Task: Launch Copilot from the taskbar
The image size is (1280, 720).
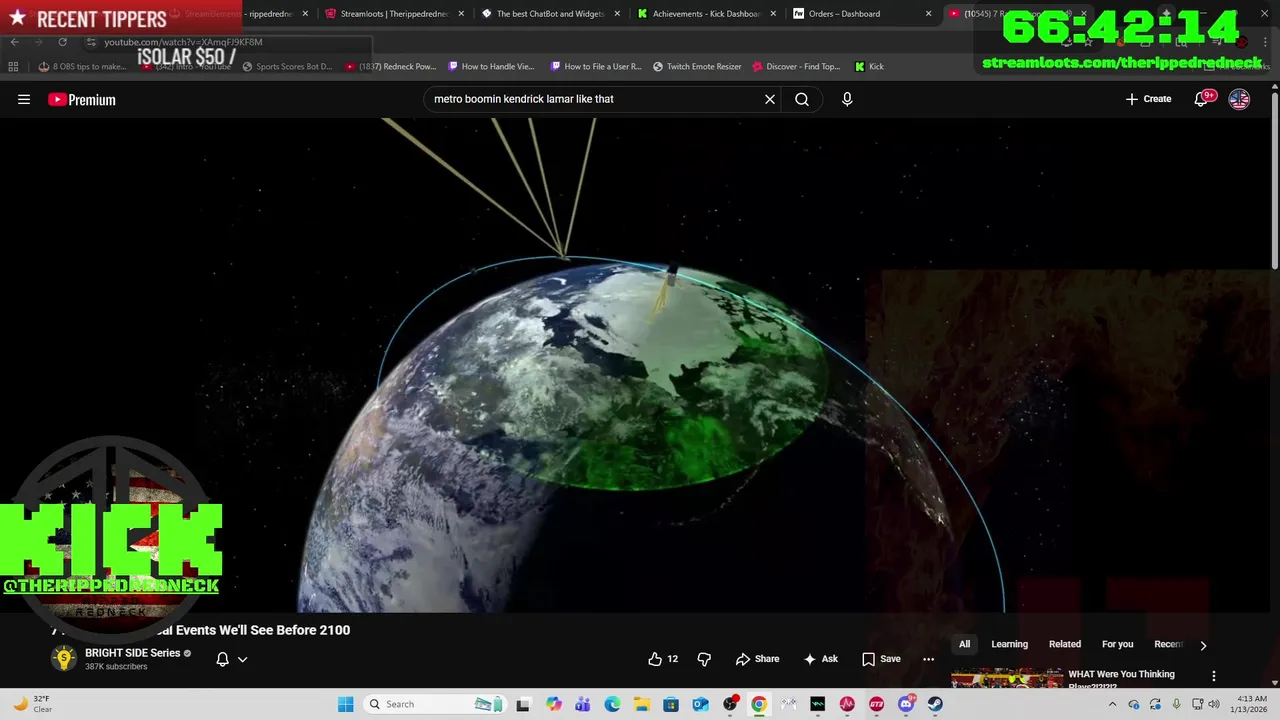Action: tap(554, 704)
